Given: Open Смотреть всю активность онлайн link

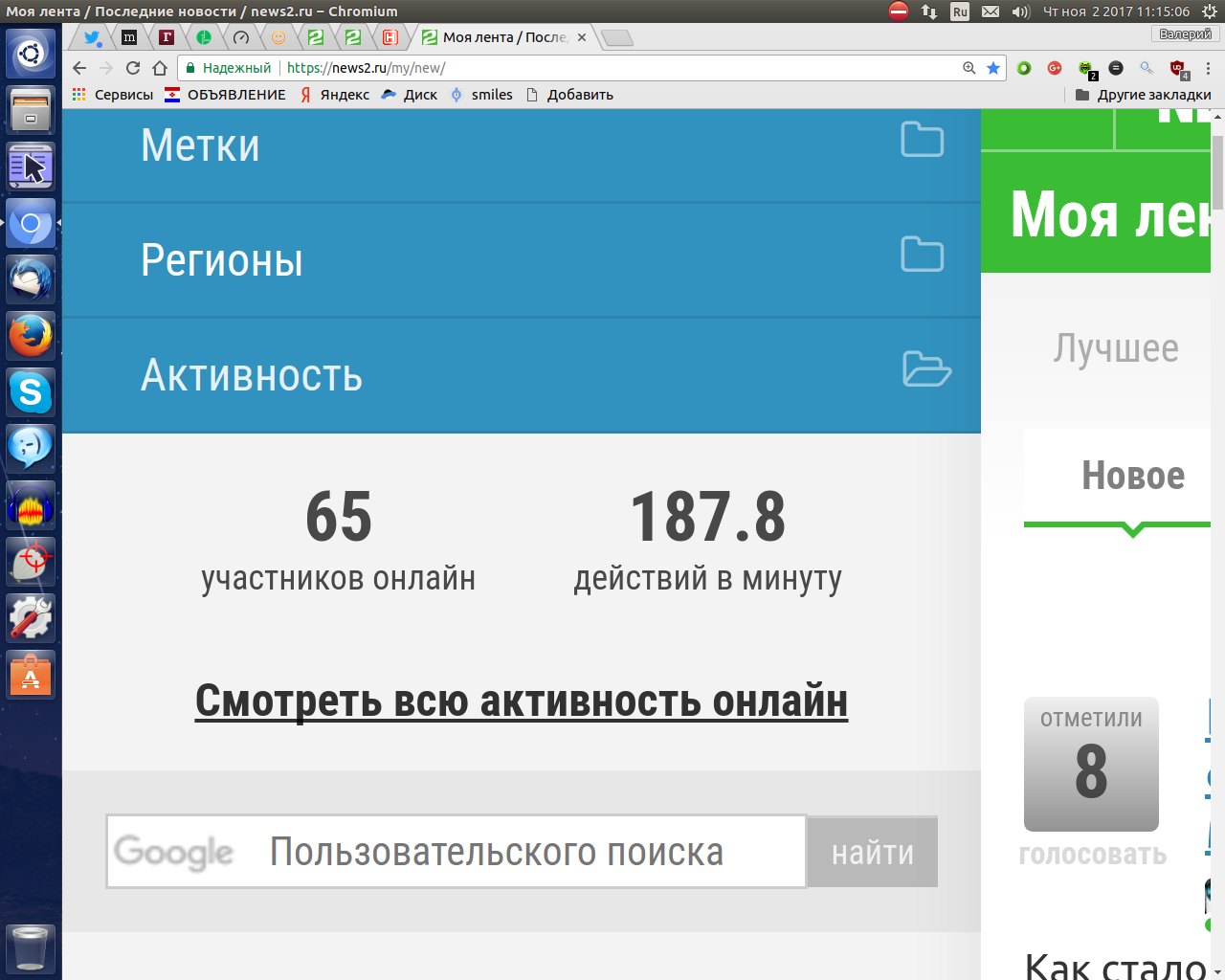Looking at the screenshot, I should coord(522,701).
